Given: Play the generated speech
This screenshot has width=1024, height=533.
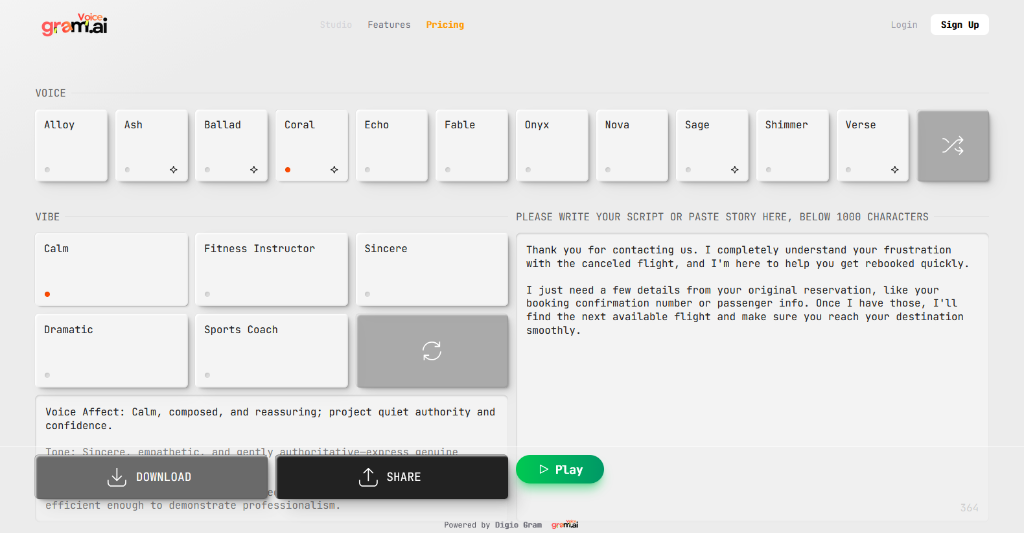Looking at the screenshot, I should [560, 469].
